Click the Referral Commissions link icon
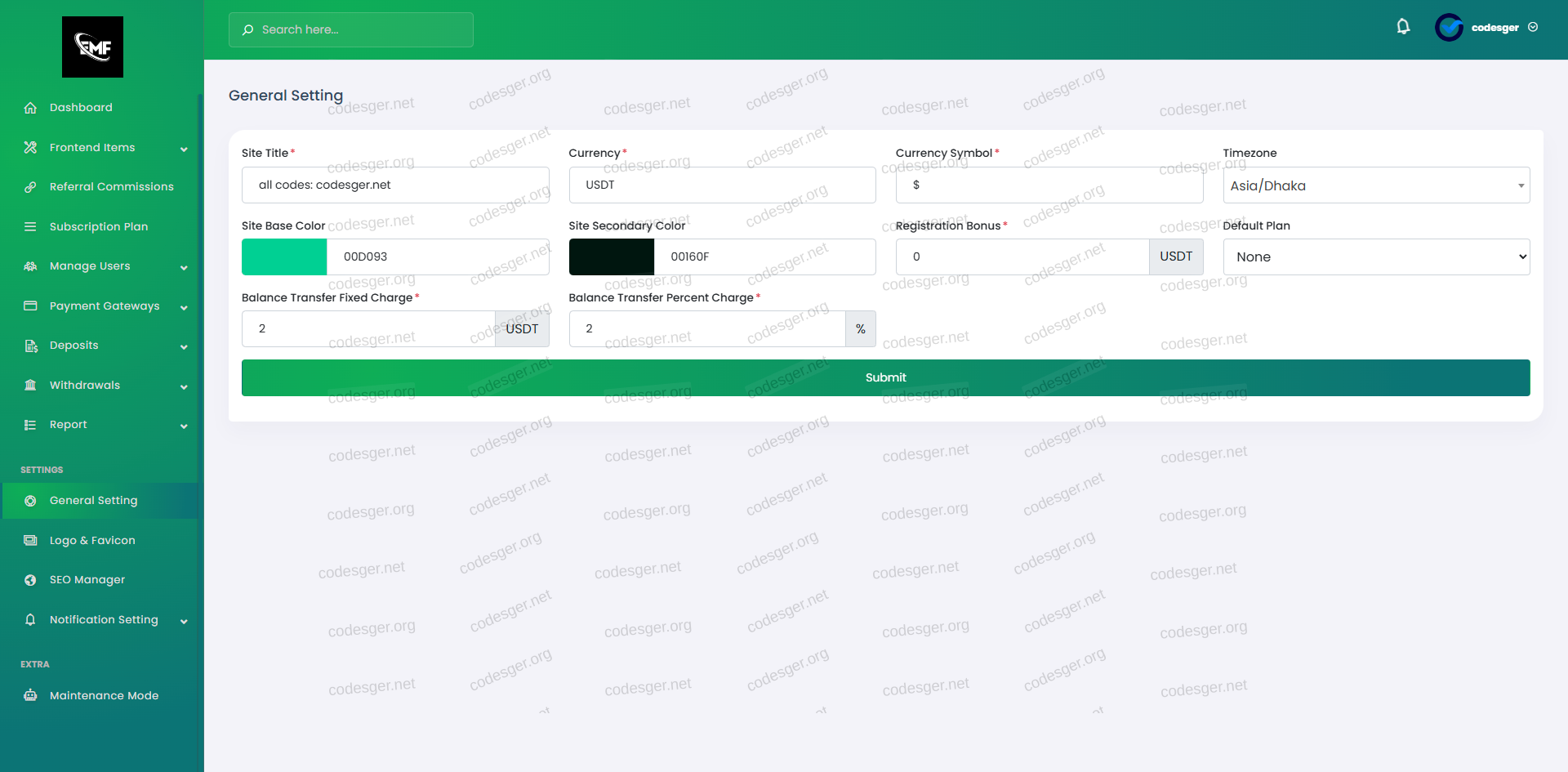Viewport: 1568px width, 772px height. [x=30, y=187]
